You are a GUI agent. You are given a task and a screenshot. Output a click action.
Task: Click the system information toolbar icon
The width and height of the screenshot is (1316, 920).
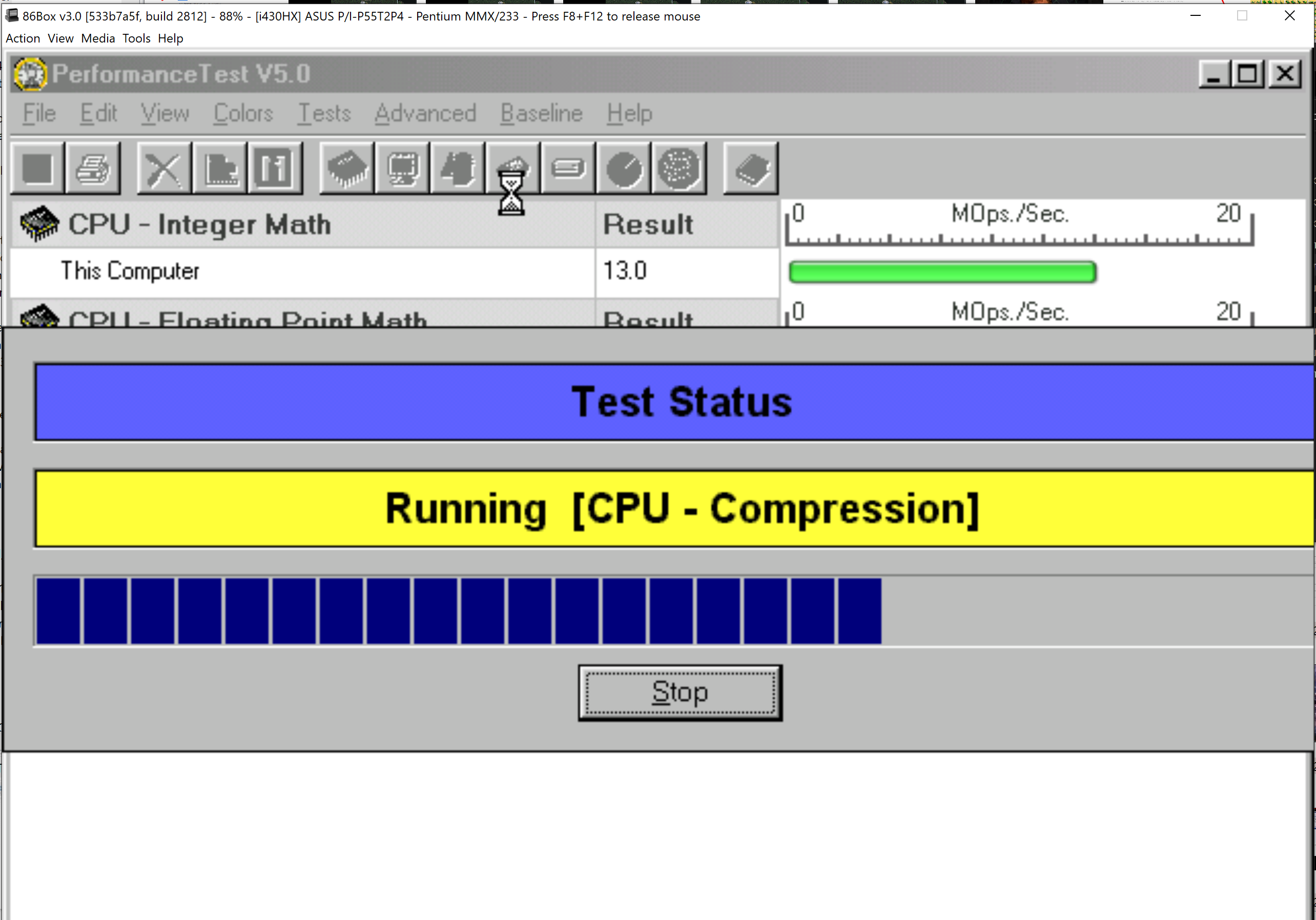tap(275, 169)
